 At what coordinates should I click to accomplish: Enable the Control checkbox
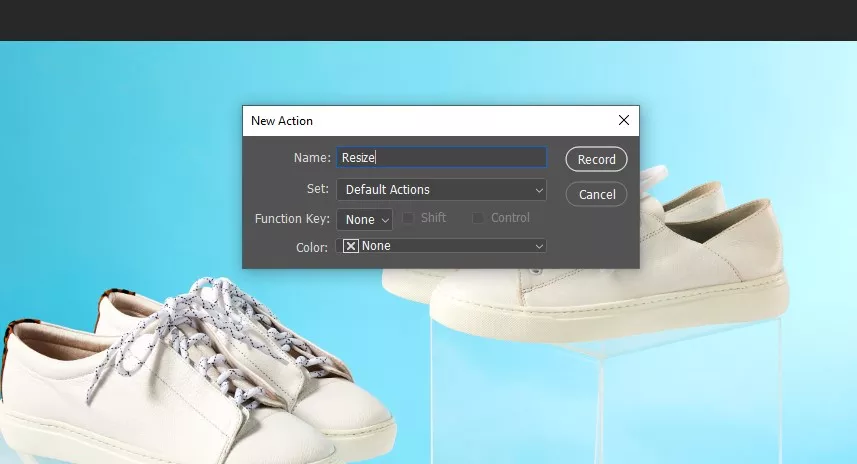point(478,218)
